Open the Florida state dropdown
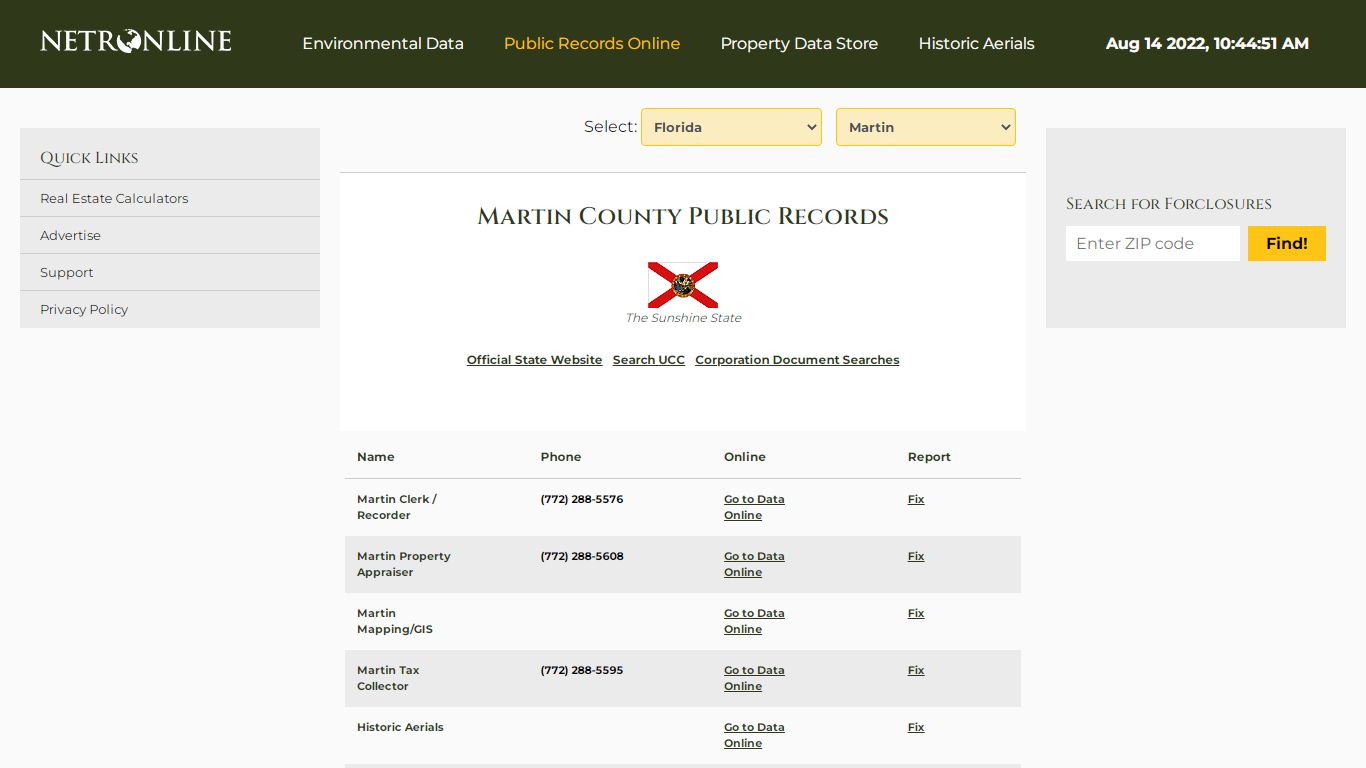1366x768 pixels. (x=731, y=127)
